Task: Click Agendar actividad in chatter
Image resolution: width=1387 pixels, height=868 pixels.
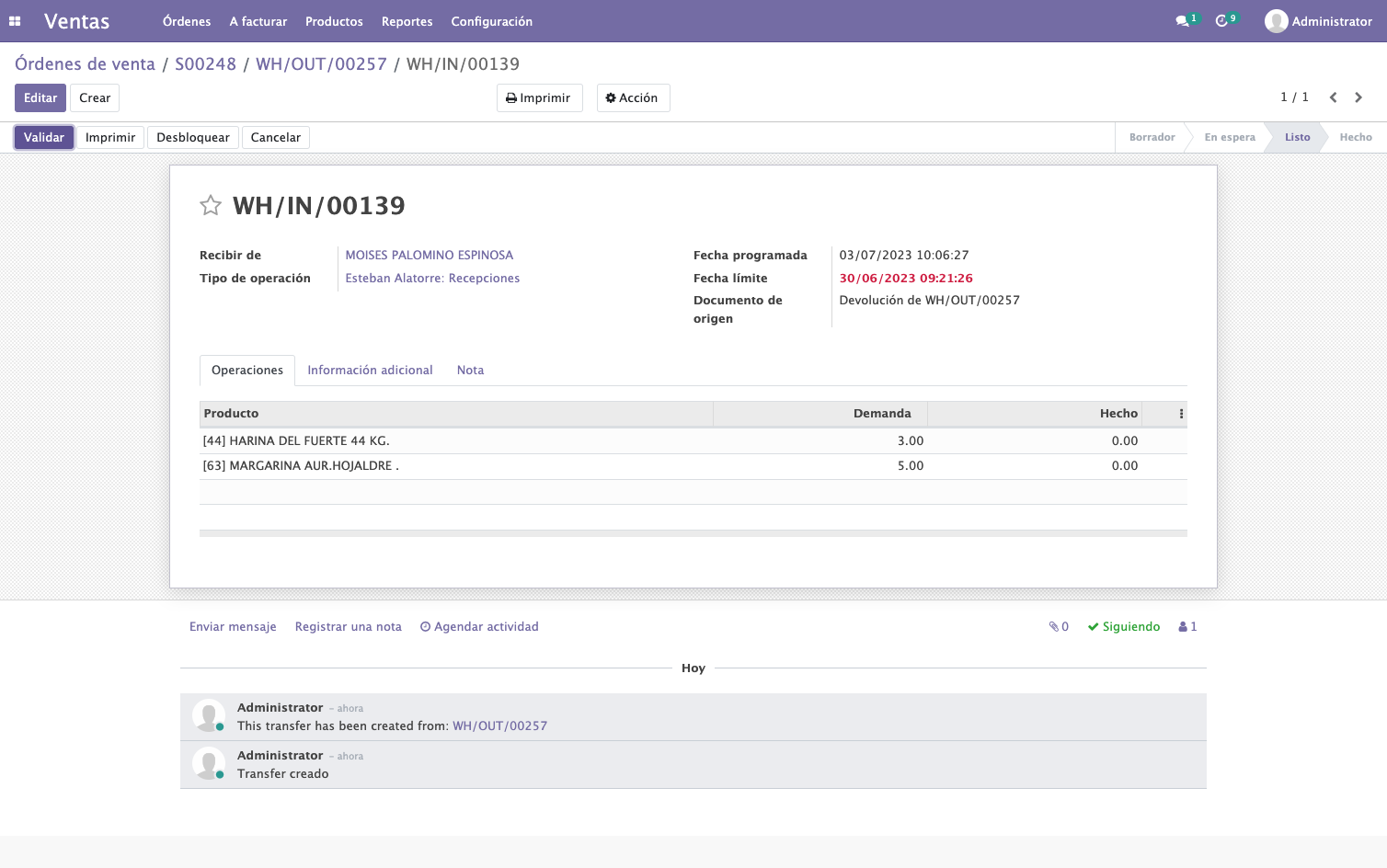Action: pyautogui.click(x=479, y=627)
